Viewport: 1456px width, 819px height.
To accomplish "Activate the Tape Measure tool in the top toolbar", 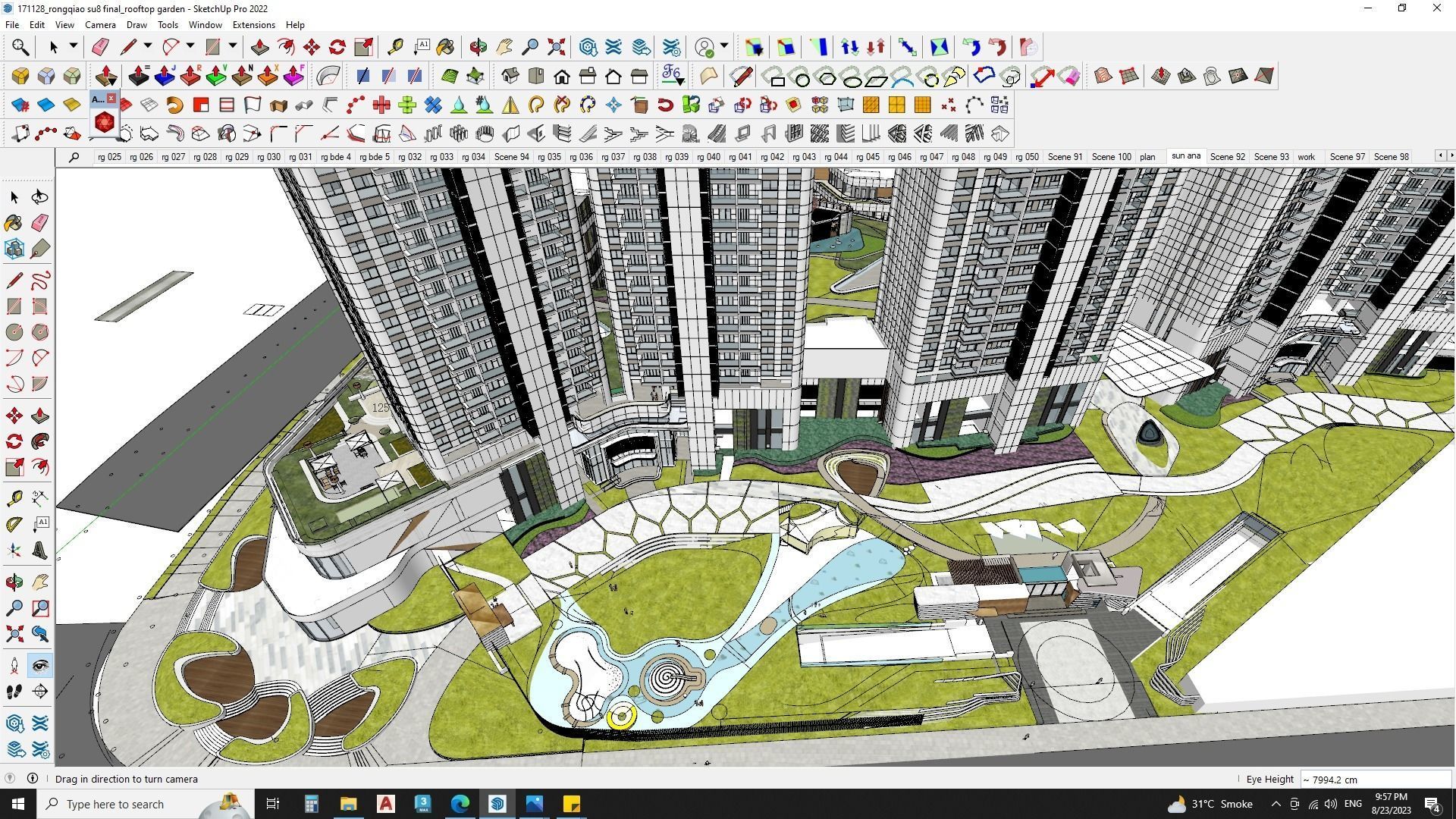I will 395,47.
